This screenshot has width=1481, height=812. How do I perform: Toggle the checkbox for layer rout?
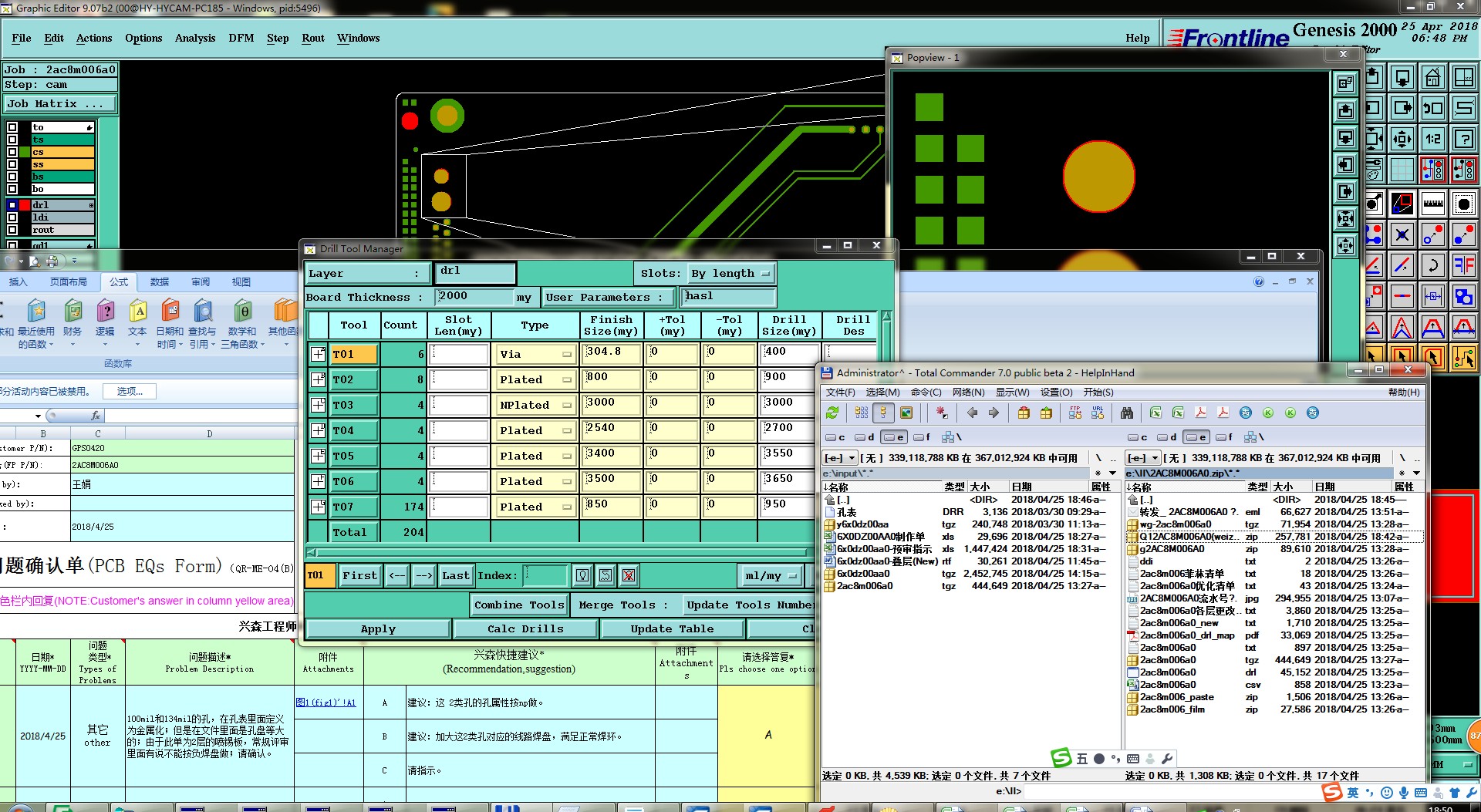[x=12, y=230]
